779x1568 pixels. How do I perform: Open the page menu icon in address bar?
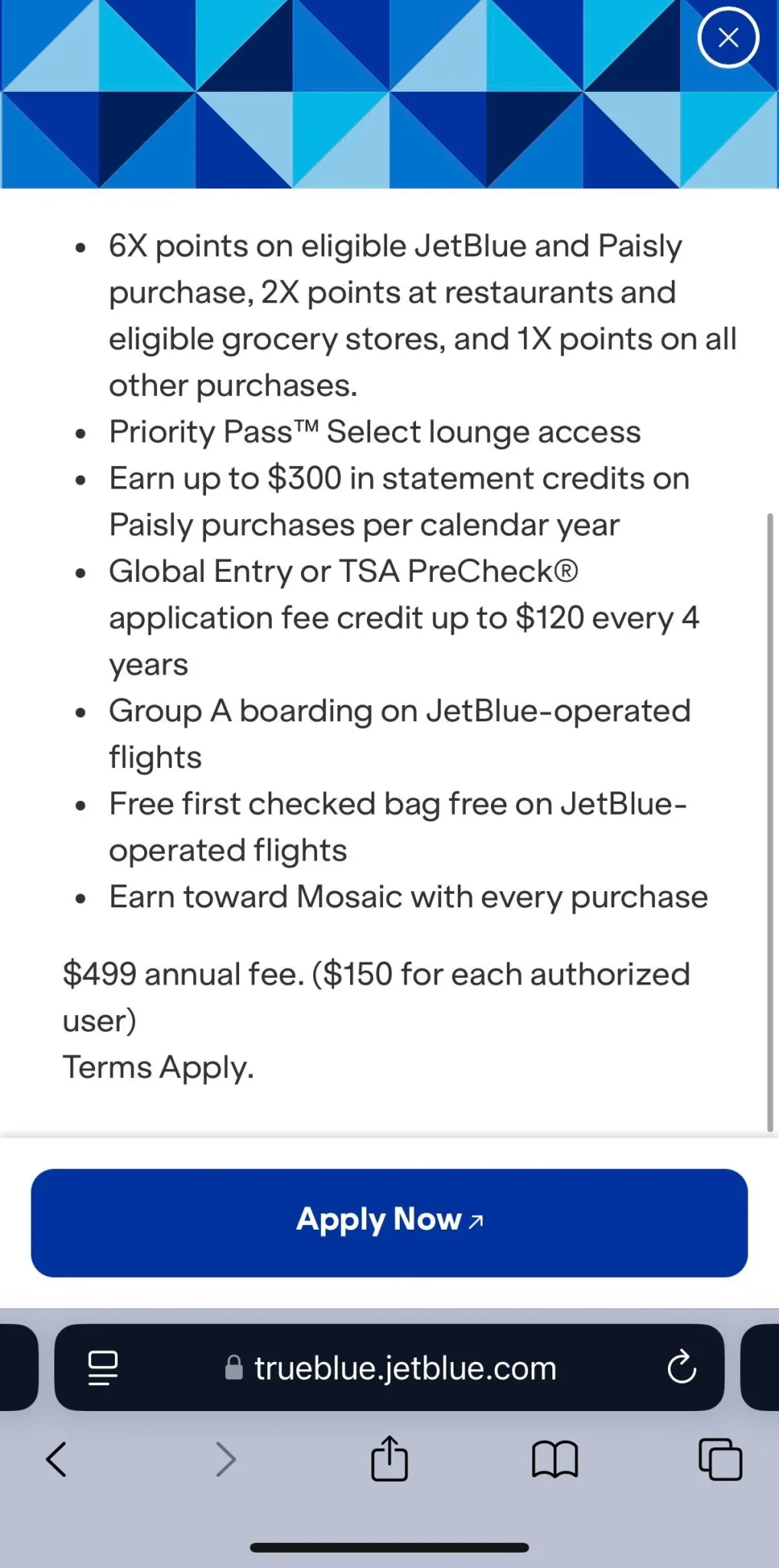point(103,1367)
